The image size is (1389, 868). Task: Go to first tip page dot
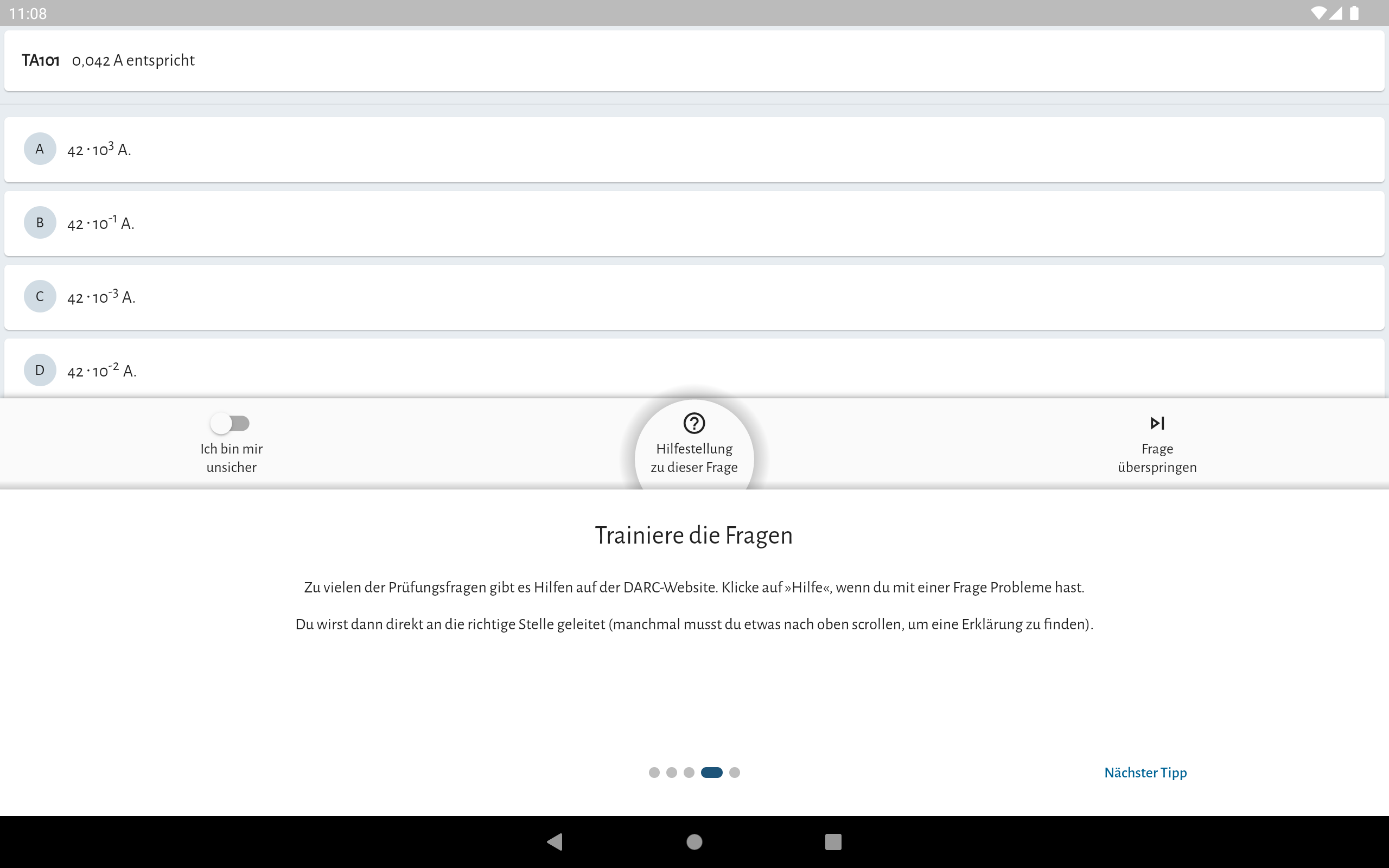point(654,772)
